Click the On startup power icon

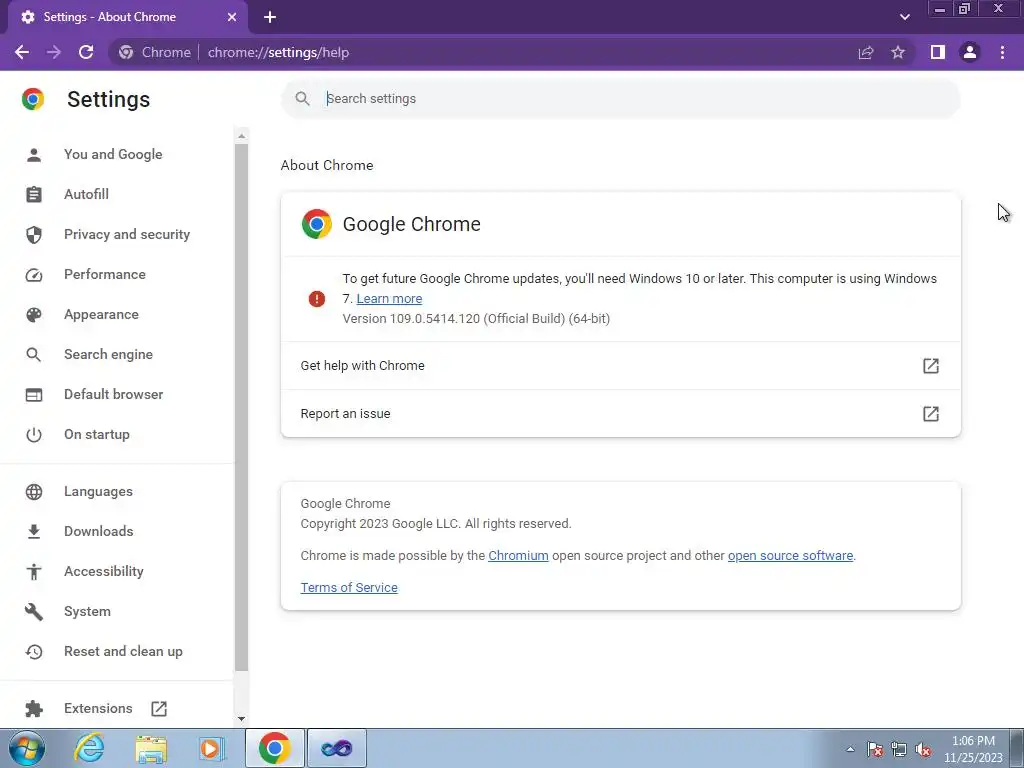(34, 435)
